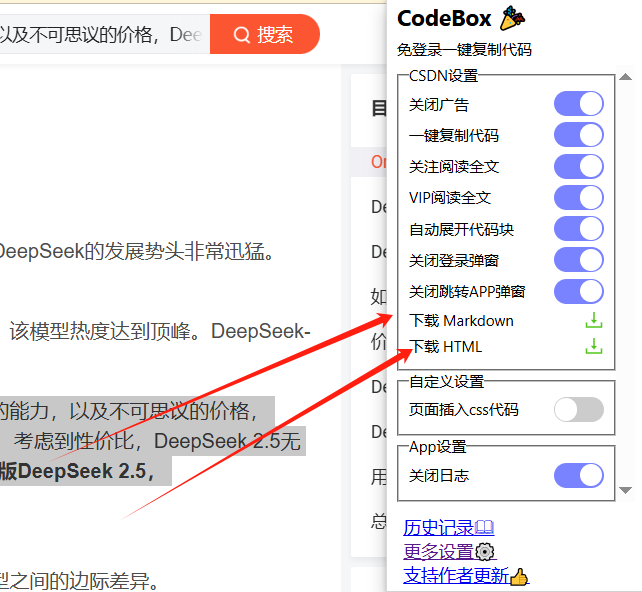Image resolution: width=642 pixels, height=592 pixels.
Task: Click the 免登录一键复制代码 subtitle
Action: tap(464, 50)
